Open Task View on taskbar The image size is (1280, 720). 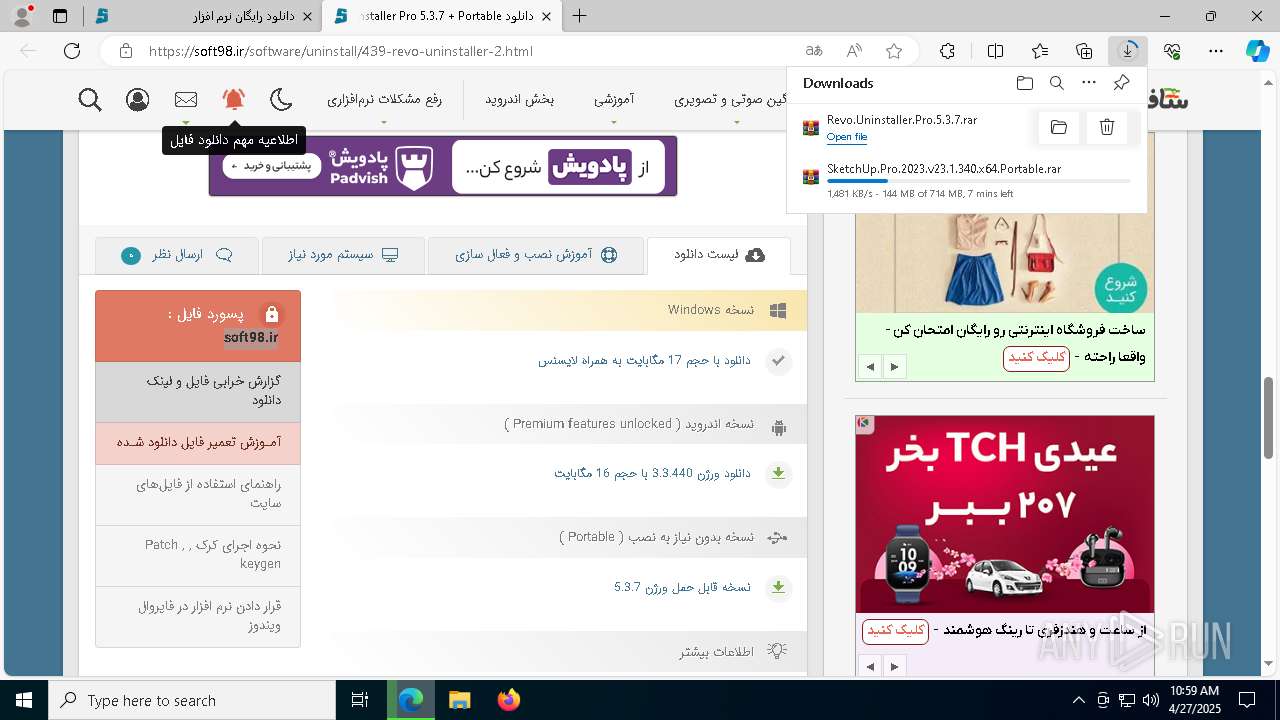coord(360,700)
